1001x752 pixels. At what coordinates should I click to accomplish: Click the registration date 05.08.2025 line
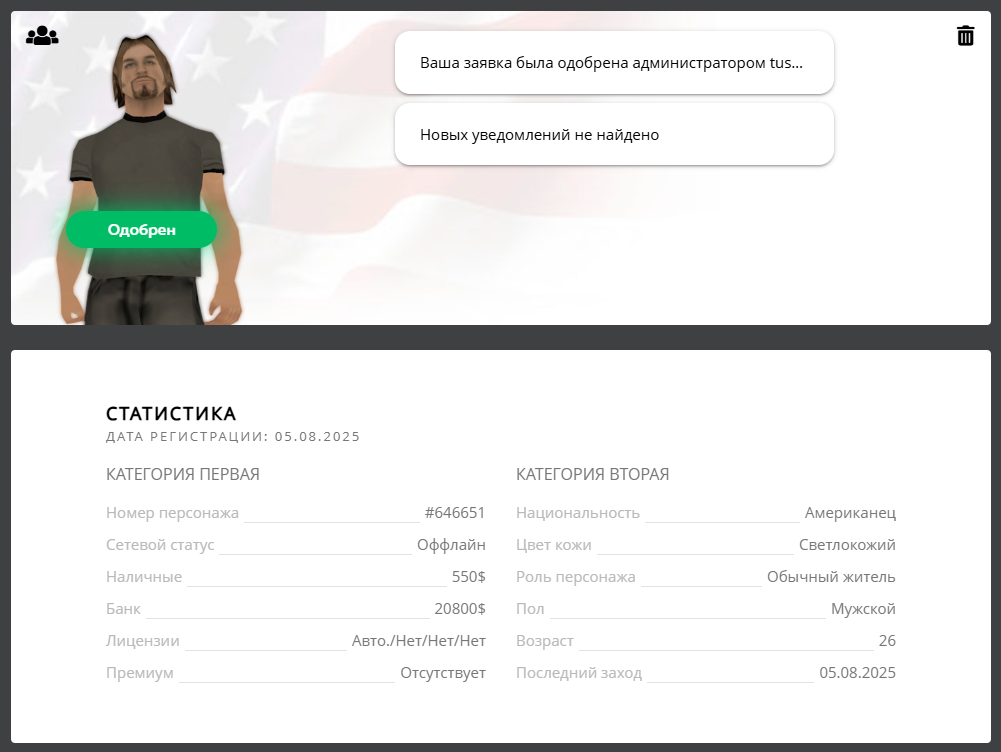click(233, 437)
